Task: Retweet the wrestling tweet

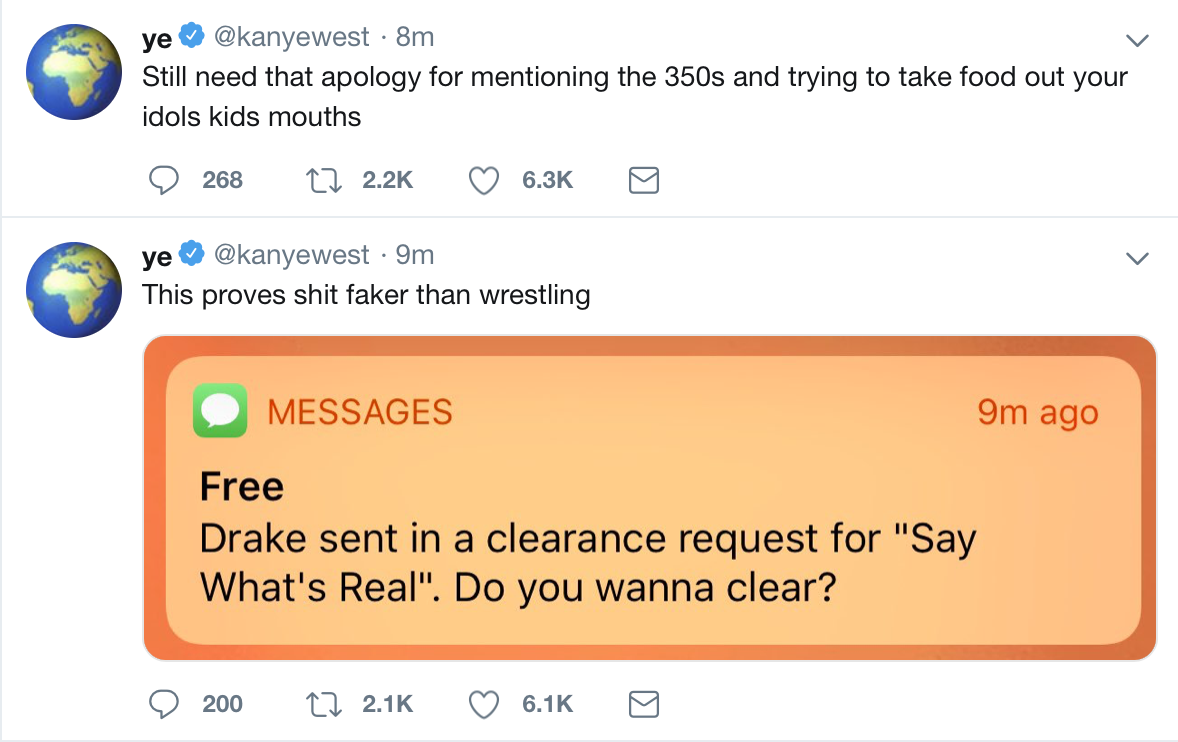Action: coord(323,704)
